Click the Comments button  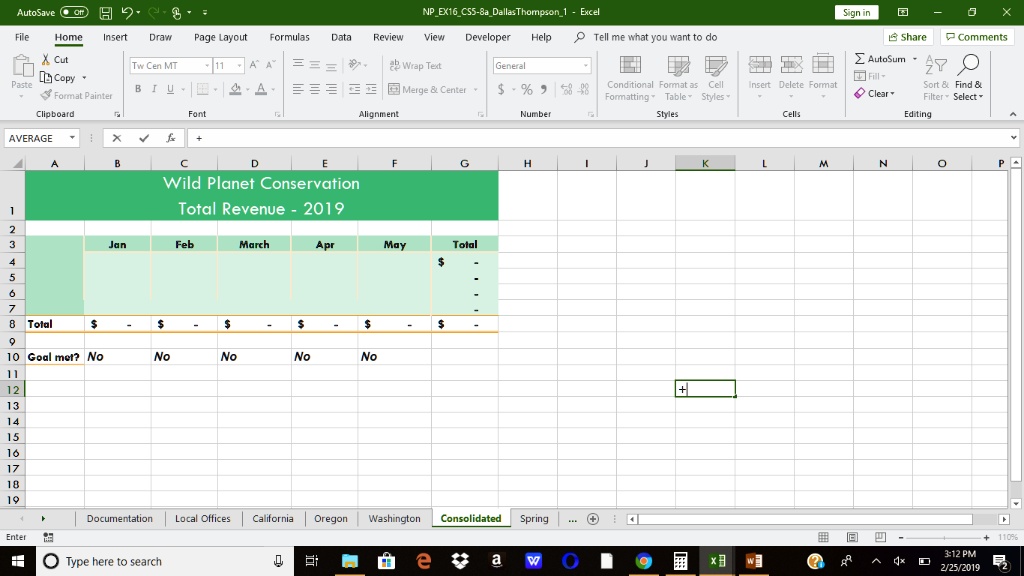pyautogui.click(x=977, y=37)
